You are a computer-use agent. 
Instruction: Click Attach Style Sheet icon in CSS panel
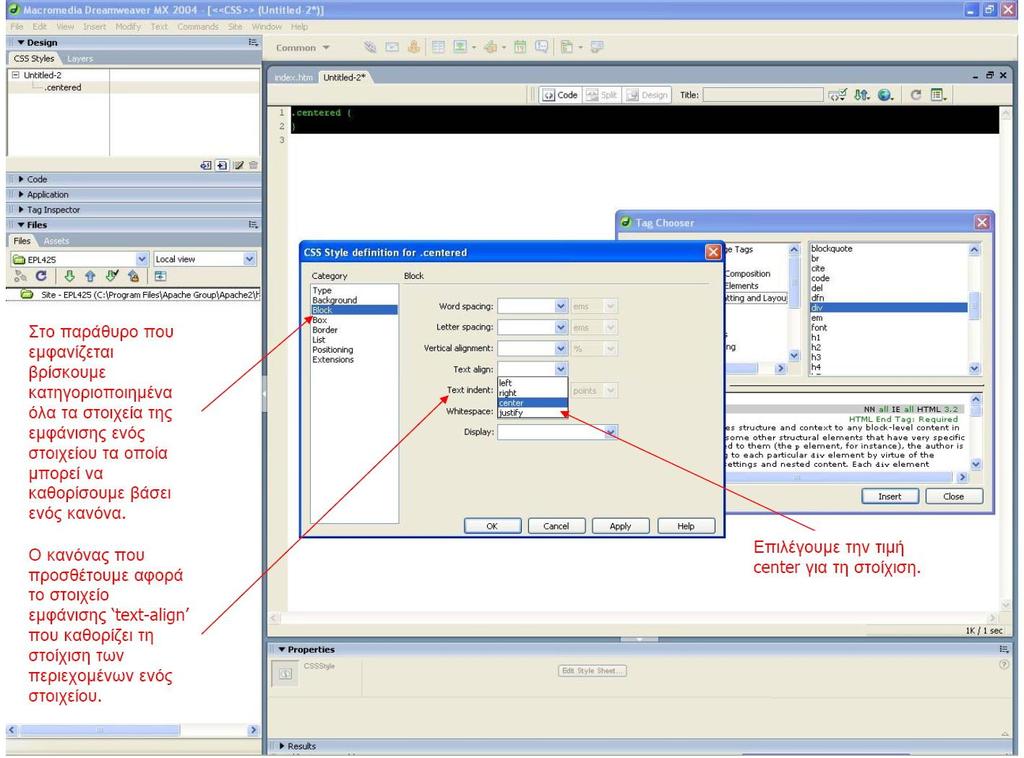pyautogui.click(x=206, y=165)
